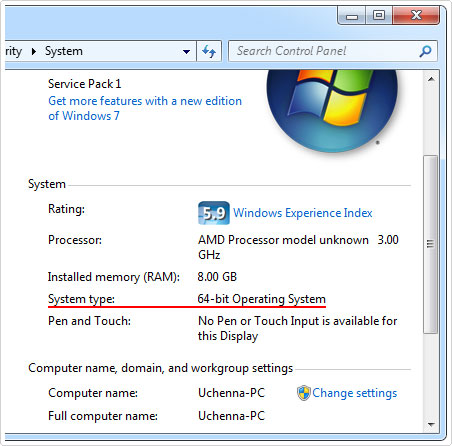Click the Windows 7 logo orb

click(332, 111)
